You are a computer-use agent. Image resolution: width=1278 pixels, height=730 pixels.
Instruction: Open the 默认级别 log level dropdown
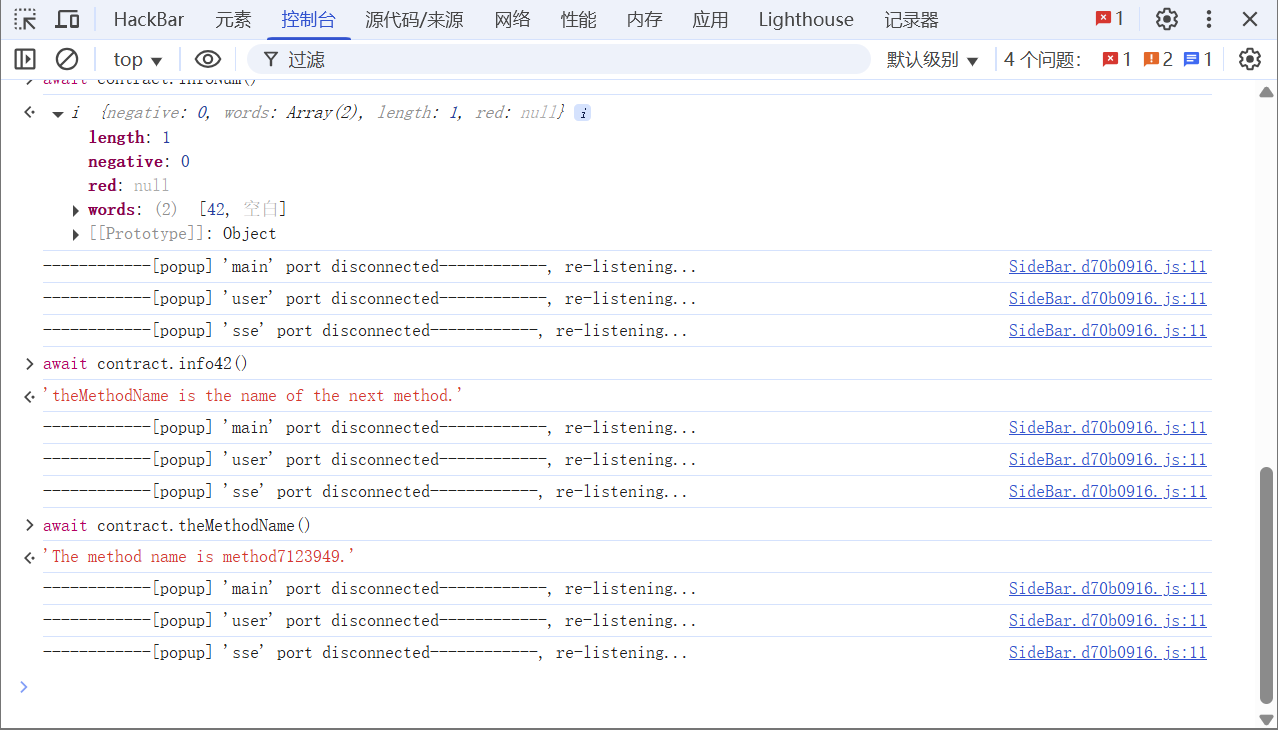(932, 60)
